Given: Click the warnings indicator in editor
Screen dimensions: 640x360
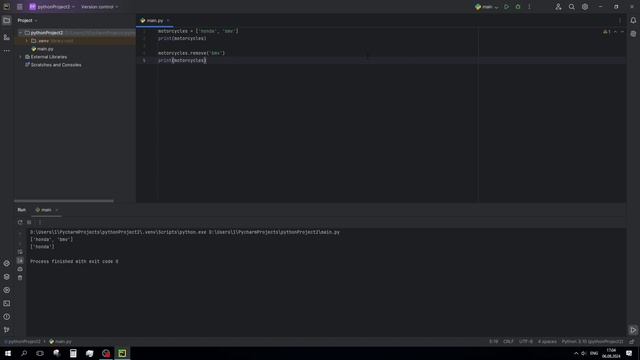Looking at the screenshot, I should (x=607, y=32).
